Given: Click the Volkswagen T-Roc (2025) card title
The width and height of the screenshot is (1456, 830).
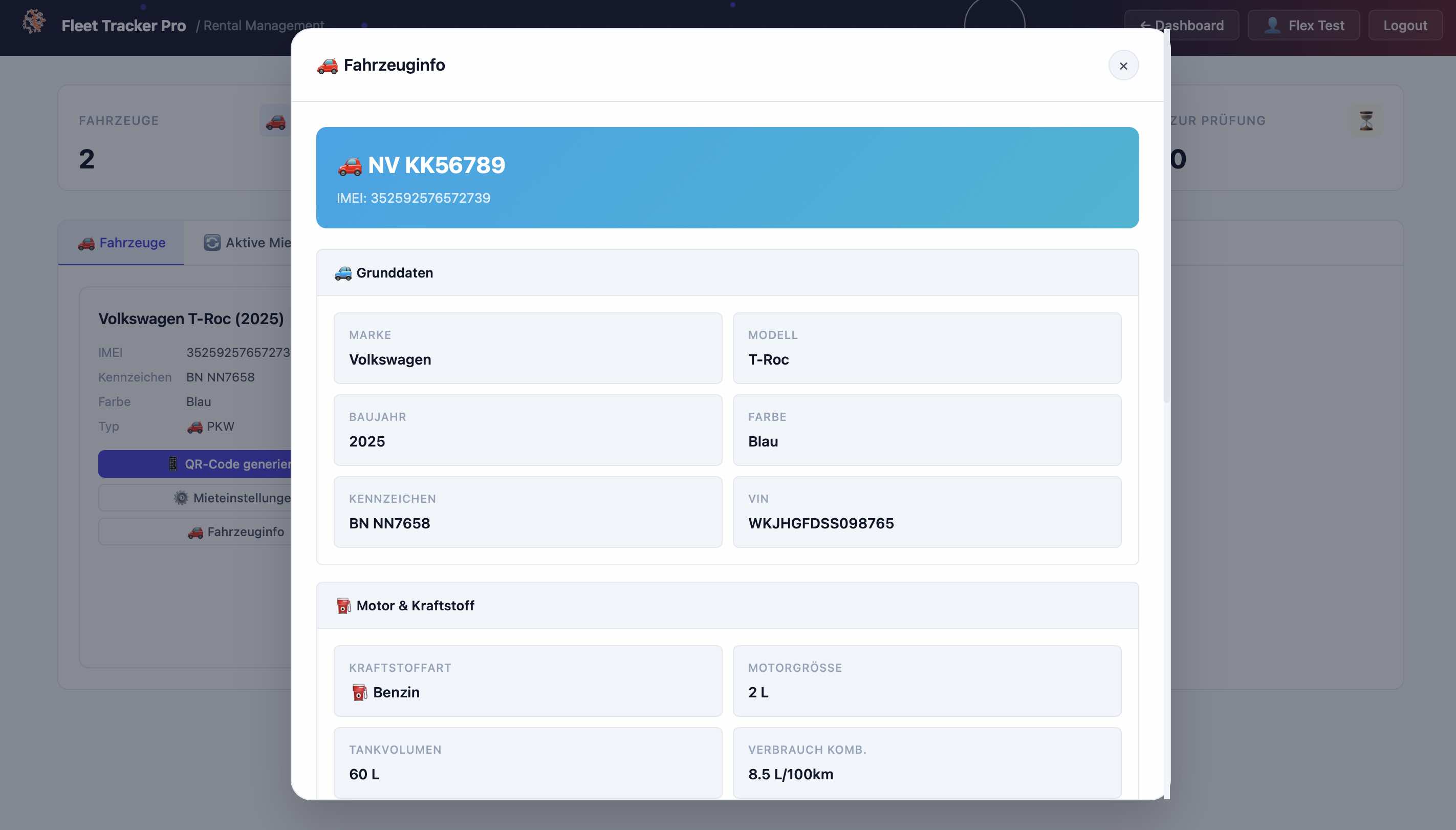Looking at the screenshot, I should (x=191, y=318).
